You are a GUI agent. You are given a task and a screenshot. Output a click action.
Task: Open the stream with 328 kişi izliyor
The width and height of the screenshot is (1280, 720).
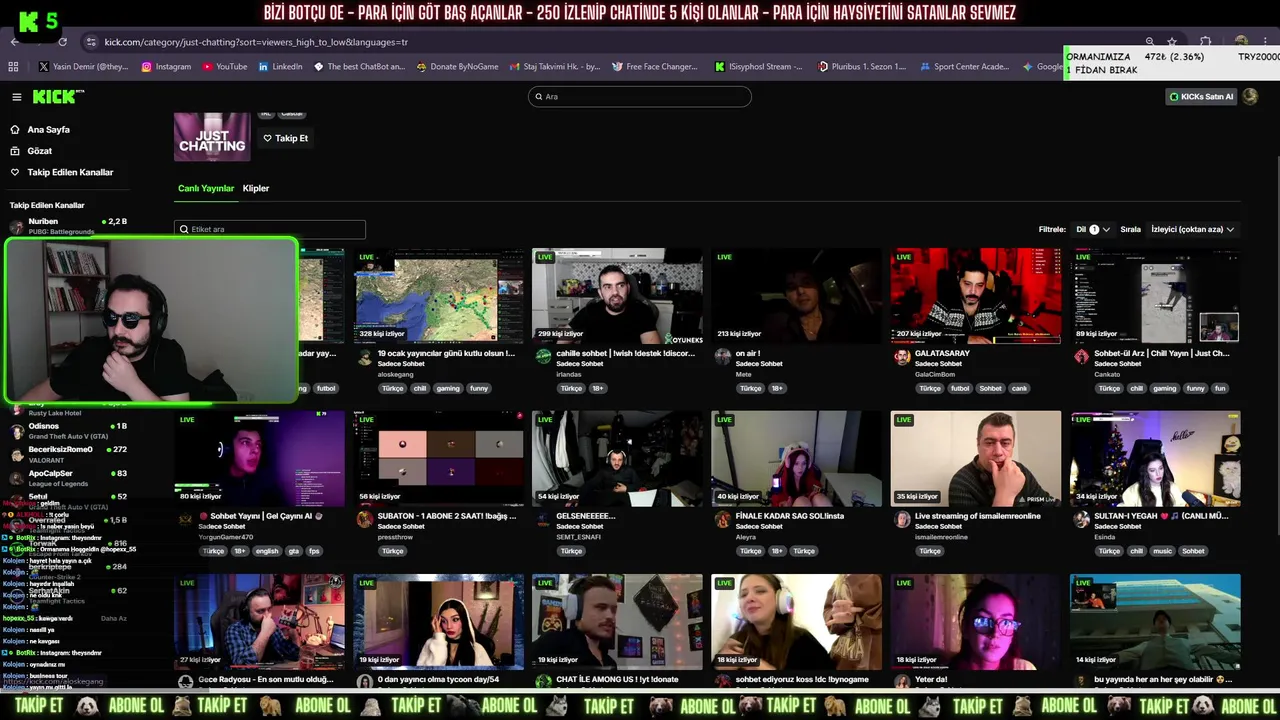tap(439, 296)
